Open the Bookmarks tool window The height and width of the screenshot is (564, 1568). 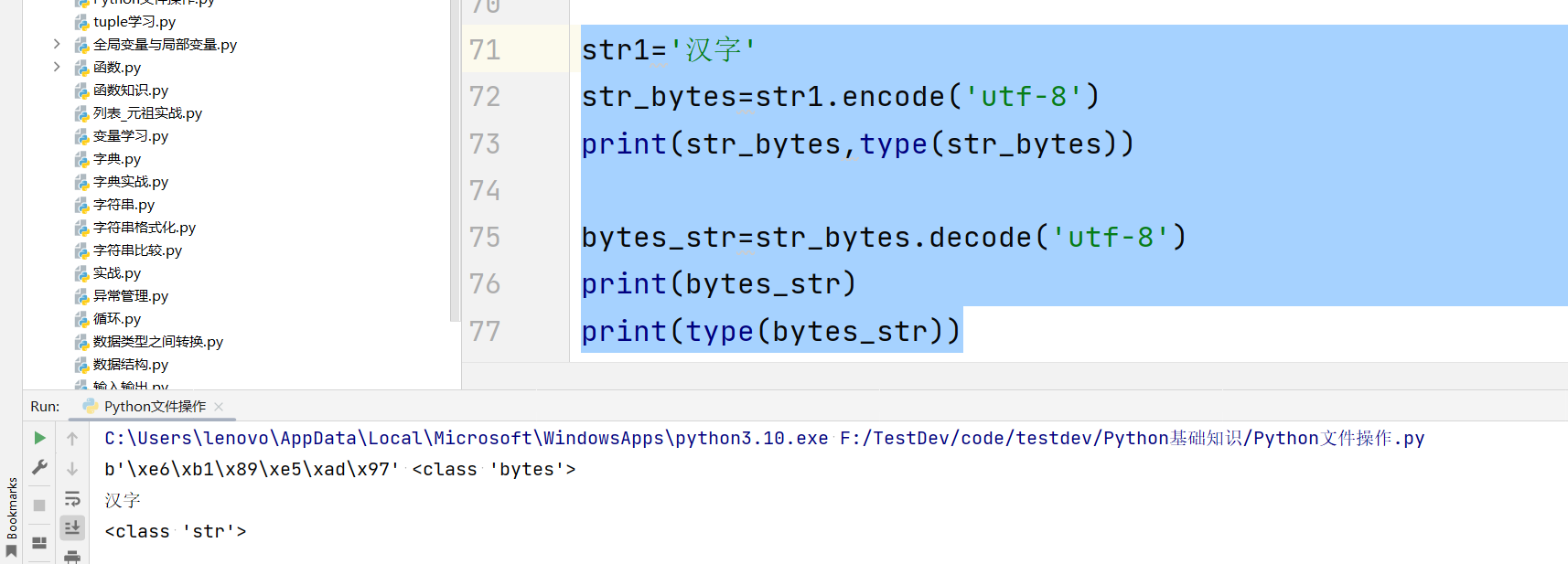[11, 516]
